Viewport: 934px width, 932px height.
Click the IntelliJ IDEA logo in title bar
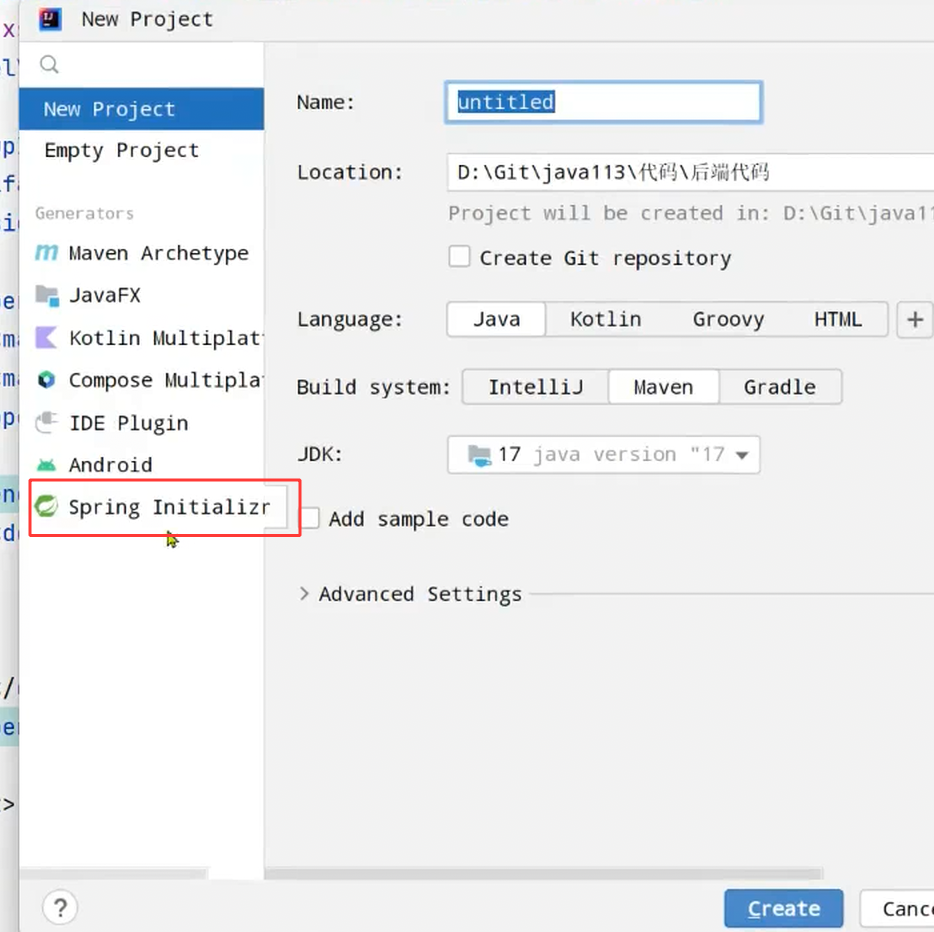pyautogui.click(x=51, y=19)
